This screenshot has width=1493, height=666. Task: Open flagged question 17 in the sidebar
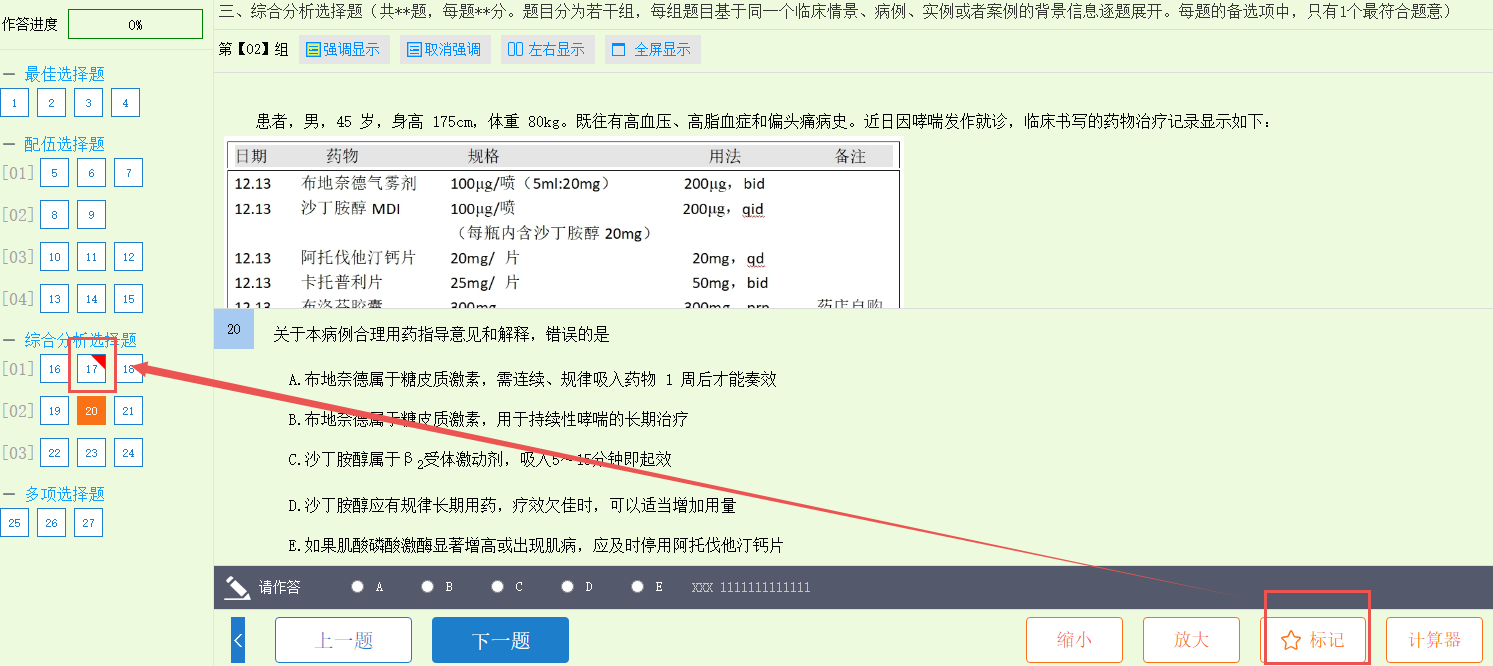tap(91, 369)
